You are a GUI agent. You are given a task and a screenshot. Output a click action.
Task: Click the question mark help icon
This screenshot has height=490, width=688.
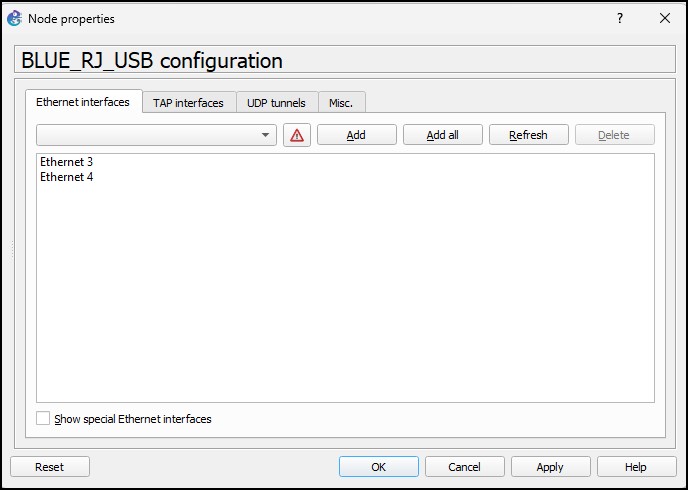(x=620, y=18)
